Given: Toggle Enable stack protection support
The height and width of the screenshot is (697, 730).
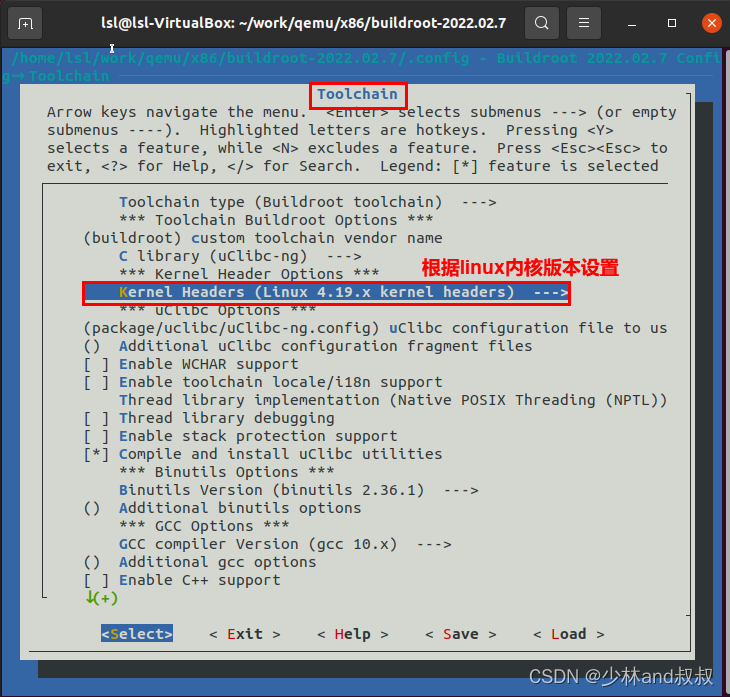Looking at the screenshot, I should tap(241, 436).
